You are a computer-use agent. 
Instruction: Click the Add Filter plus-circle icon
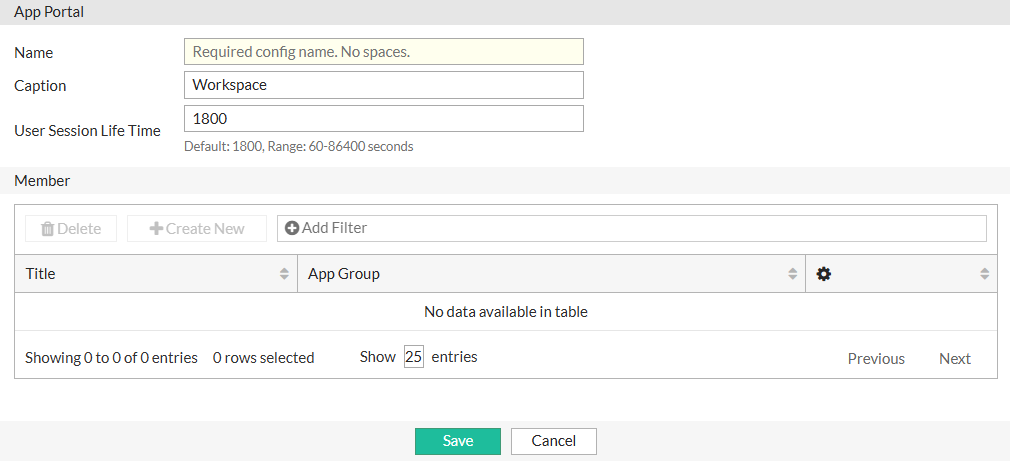pos(292,228)
